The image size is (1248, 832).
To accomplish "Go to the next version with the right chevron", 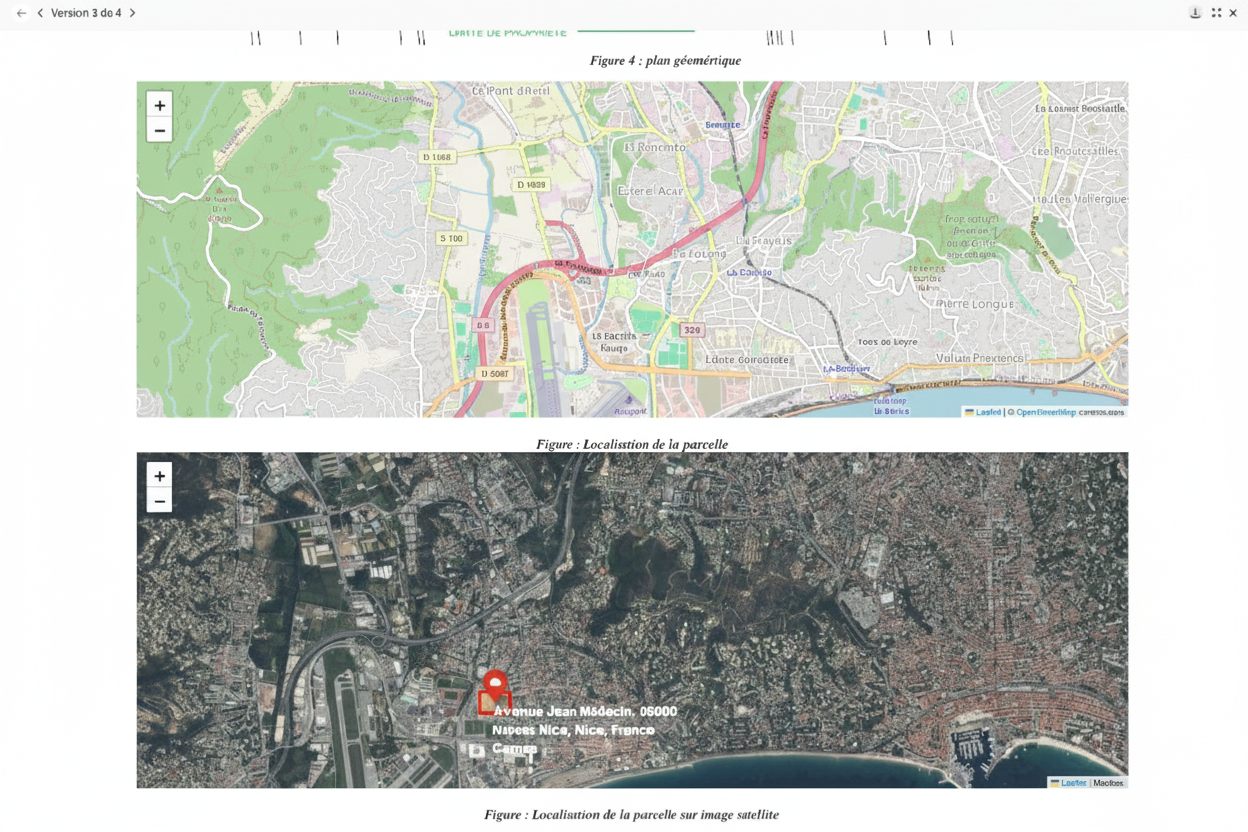I will click(132, 13).
